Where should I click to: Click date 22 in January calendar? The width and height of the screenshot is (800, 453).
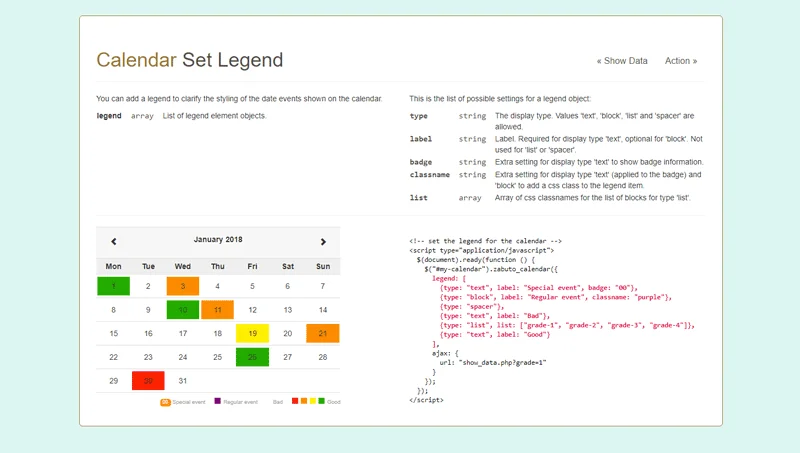click(113, 357)
